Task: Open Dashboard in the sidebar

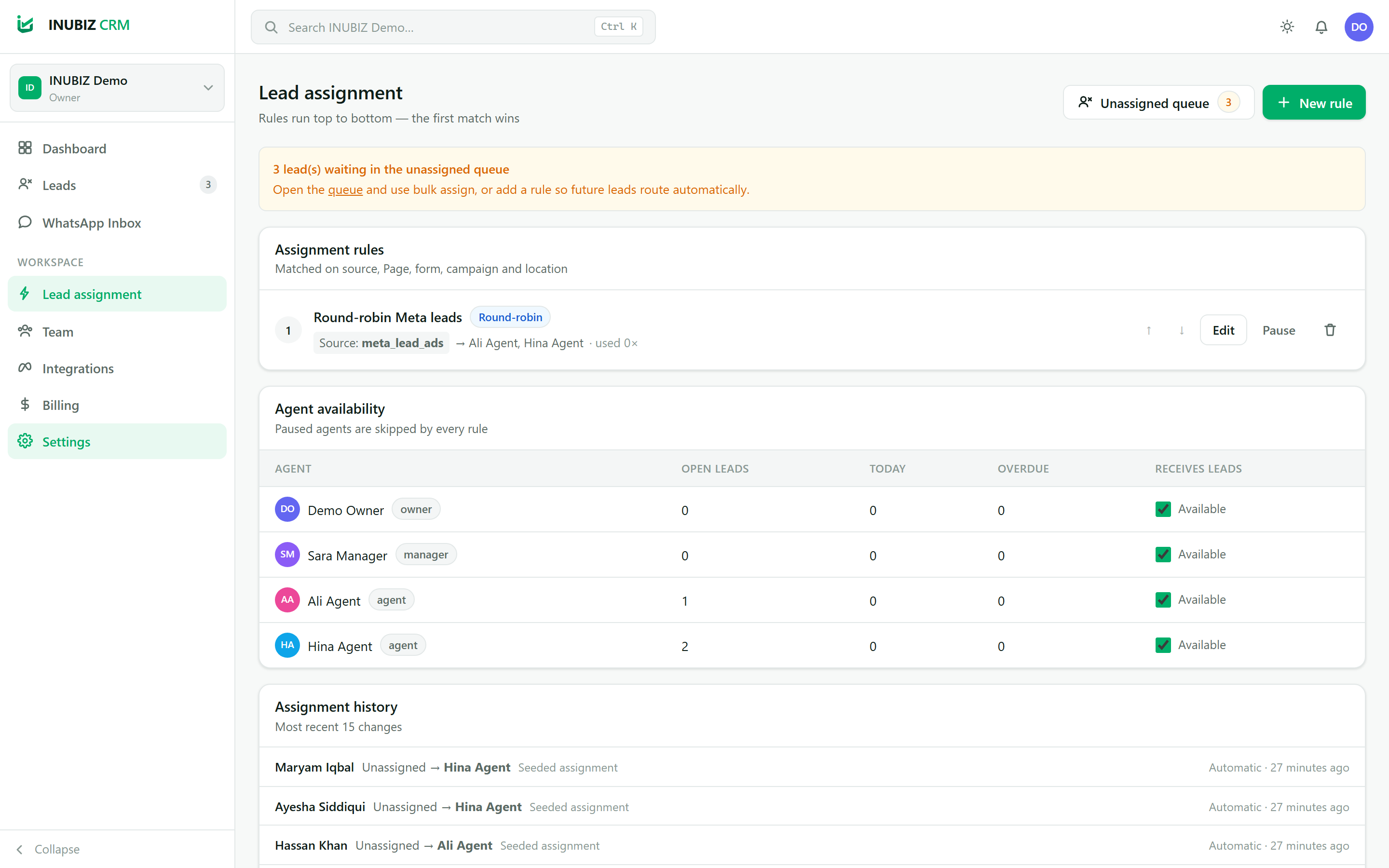Action: coord(117,149)
